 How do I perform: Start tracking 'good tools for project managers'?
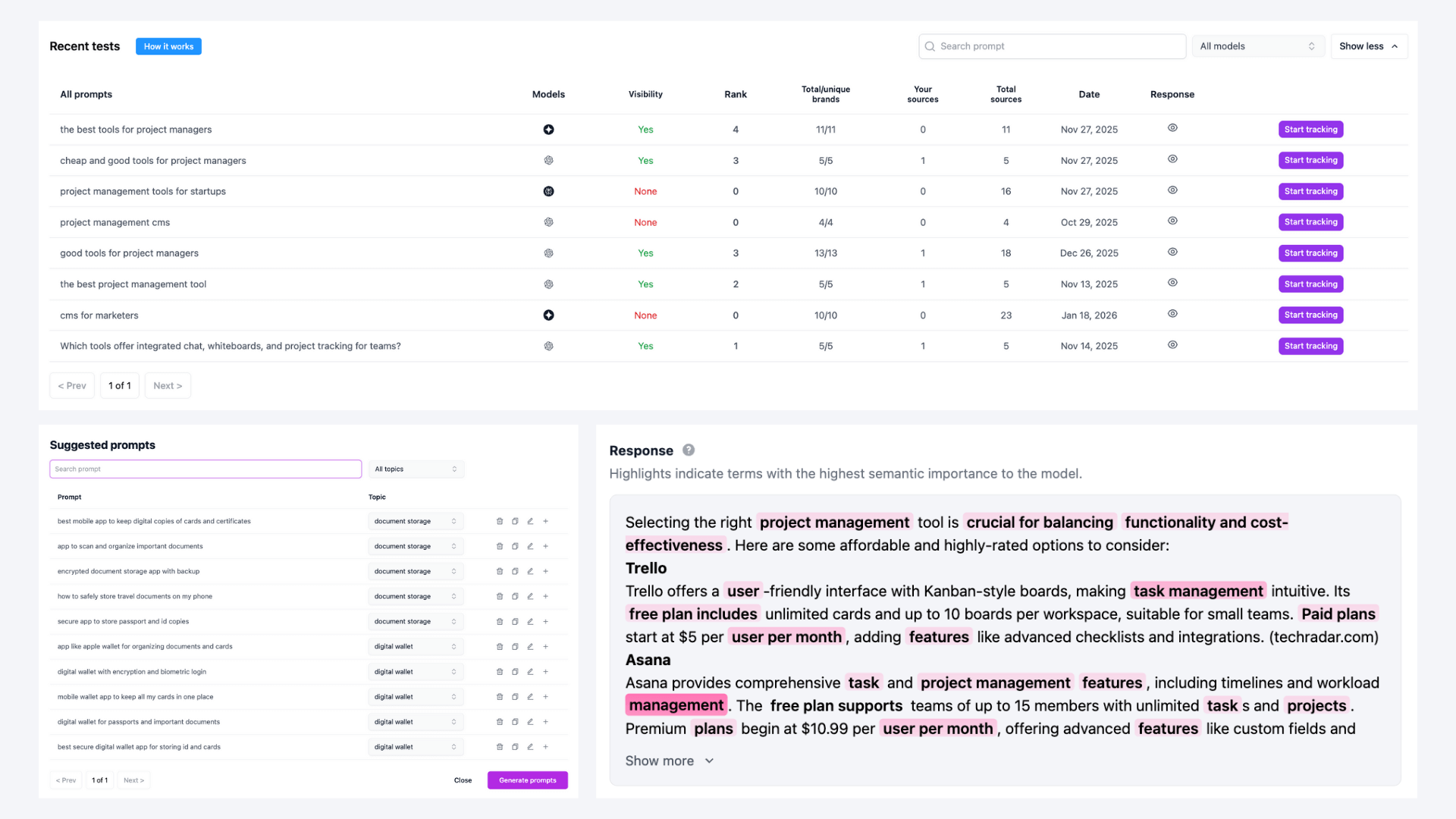1310,253
